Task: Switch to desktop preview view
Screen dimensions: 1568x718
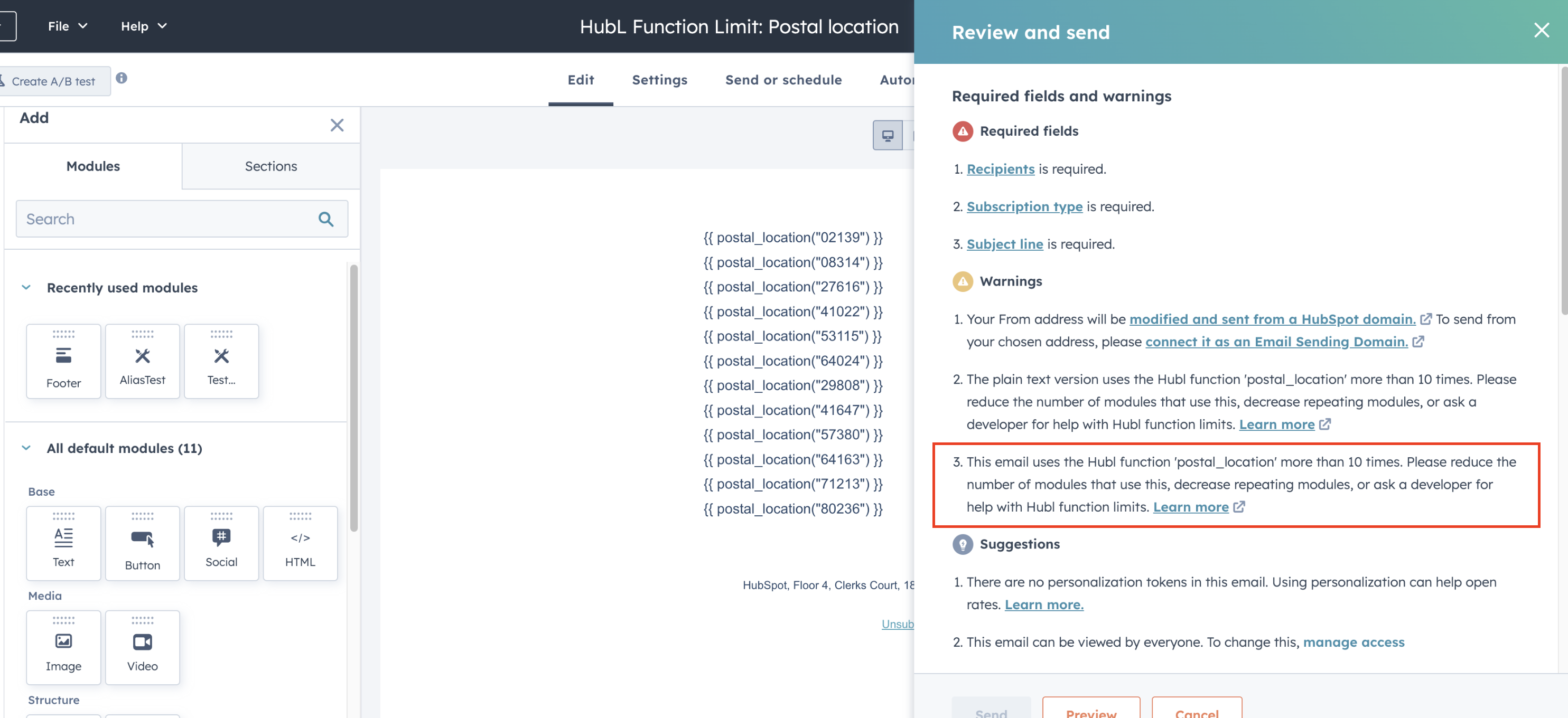Action: (x=888, y=135)
